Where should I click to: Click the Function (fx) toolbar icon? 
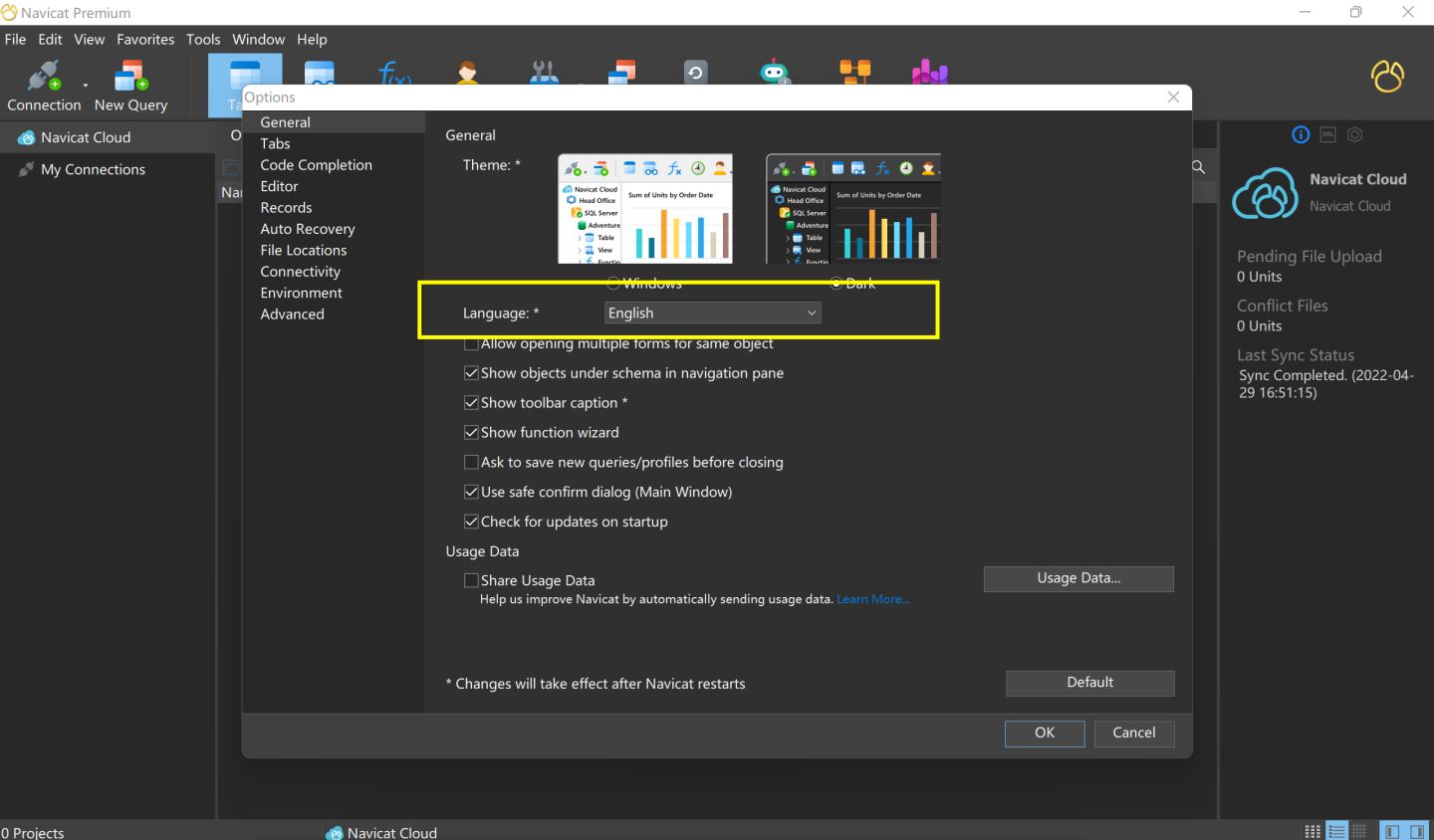pos(394,73)
